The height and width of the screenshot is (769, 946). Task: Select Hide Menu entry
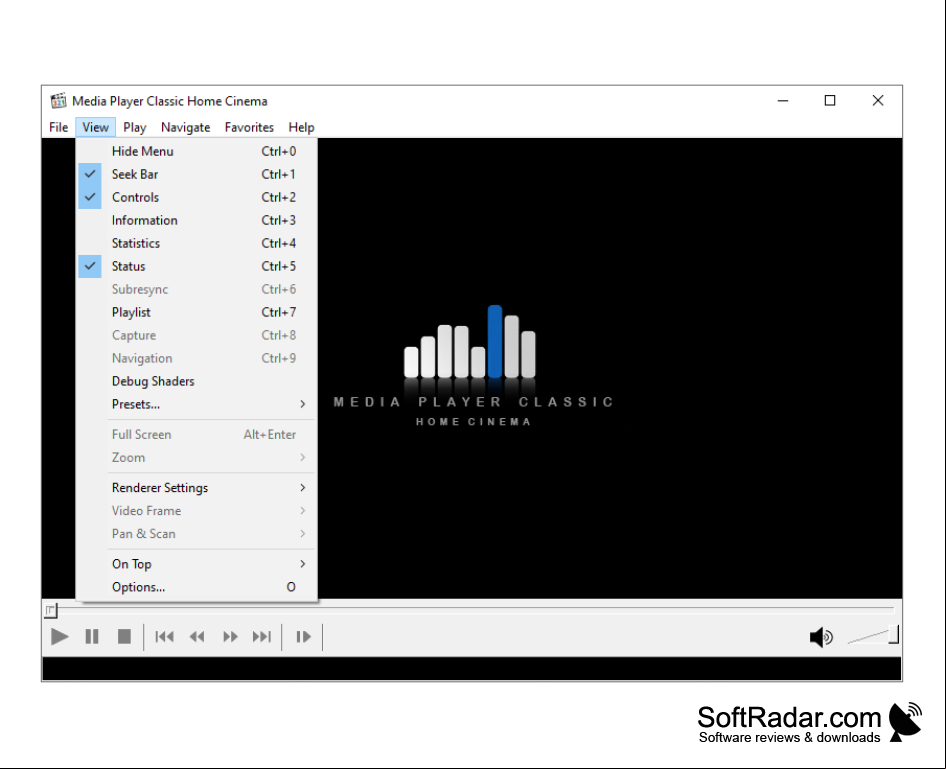(x=197, y=151)
